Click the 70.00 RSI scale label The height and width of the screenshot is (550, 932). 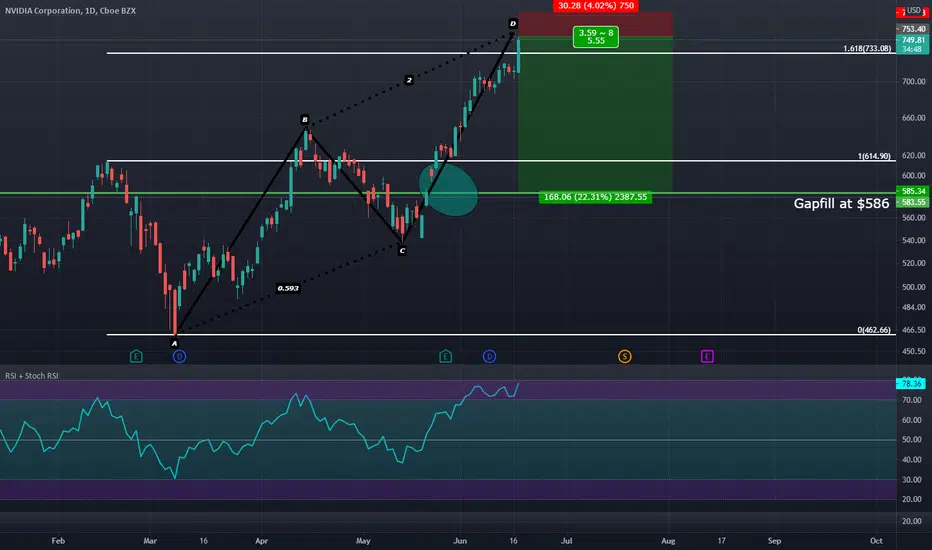pos(911,400)
